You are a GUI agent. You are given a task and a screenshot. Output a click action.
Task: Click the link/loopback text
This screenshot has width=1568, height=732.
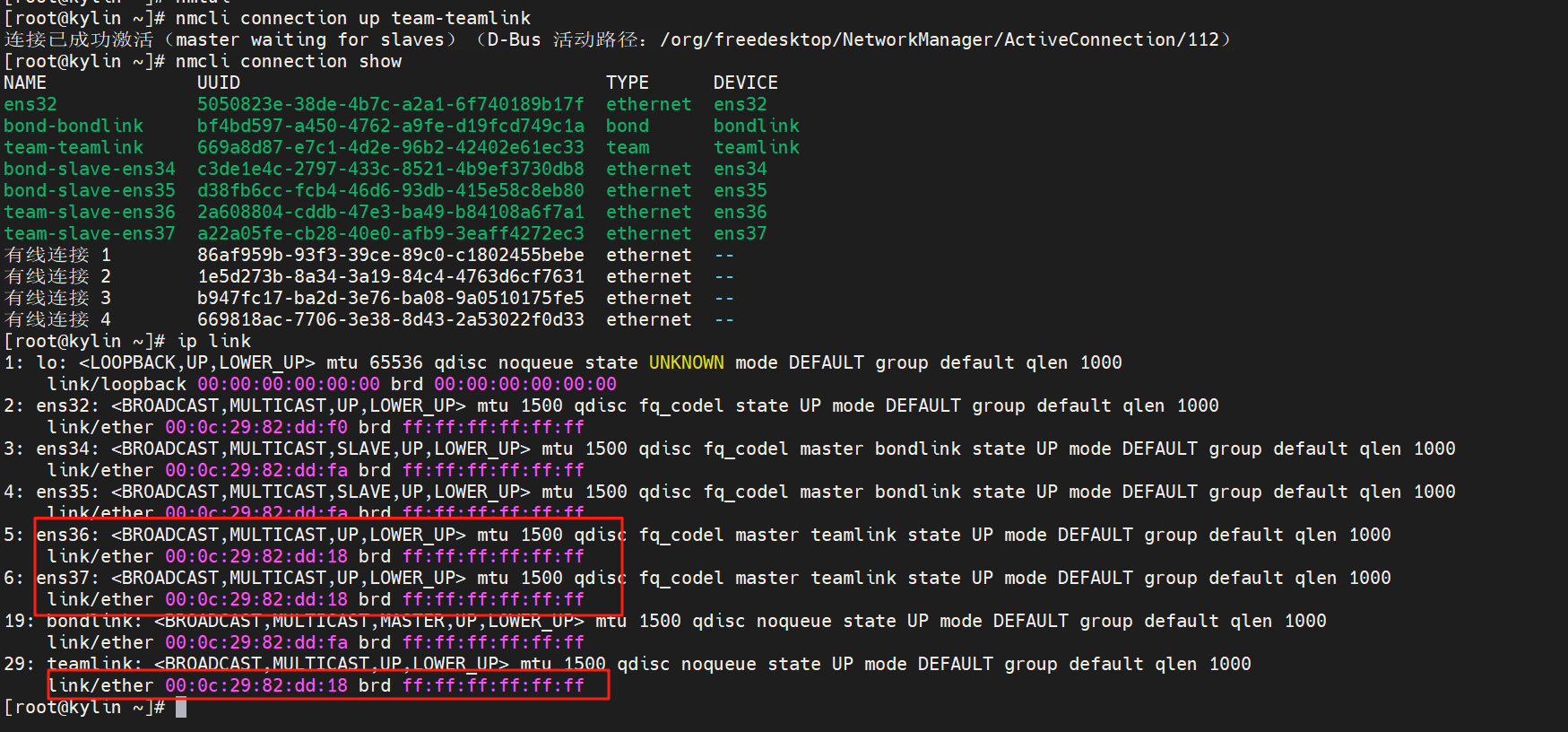pyautogui.click(x=117, y=384)
